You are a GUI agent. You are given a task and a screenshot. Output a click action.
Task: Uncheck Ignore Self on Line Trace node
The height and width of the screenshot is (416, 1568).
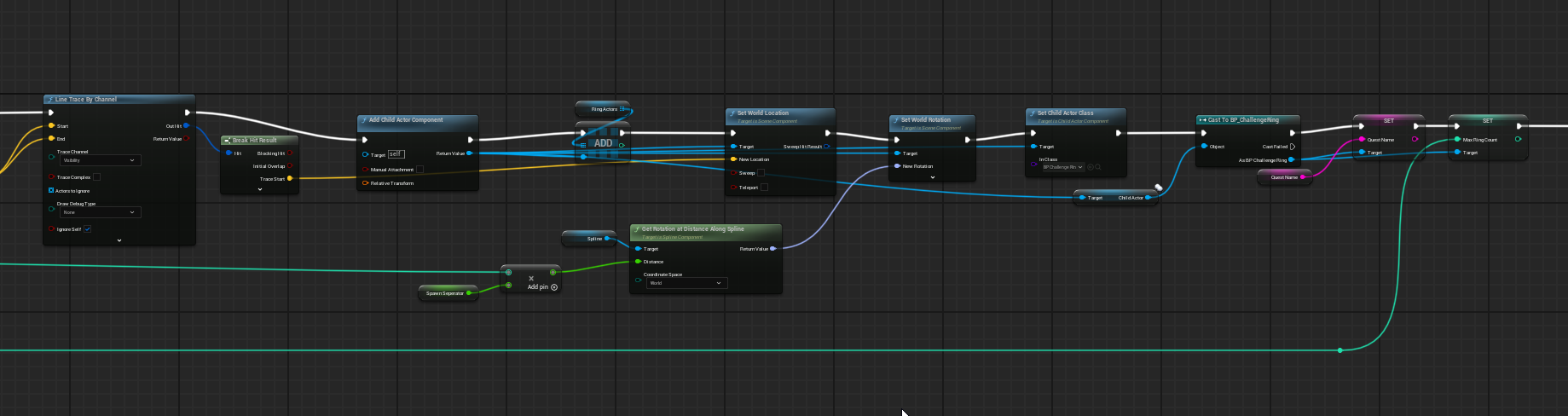tap(87, 229)
